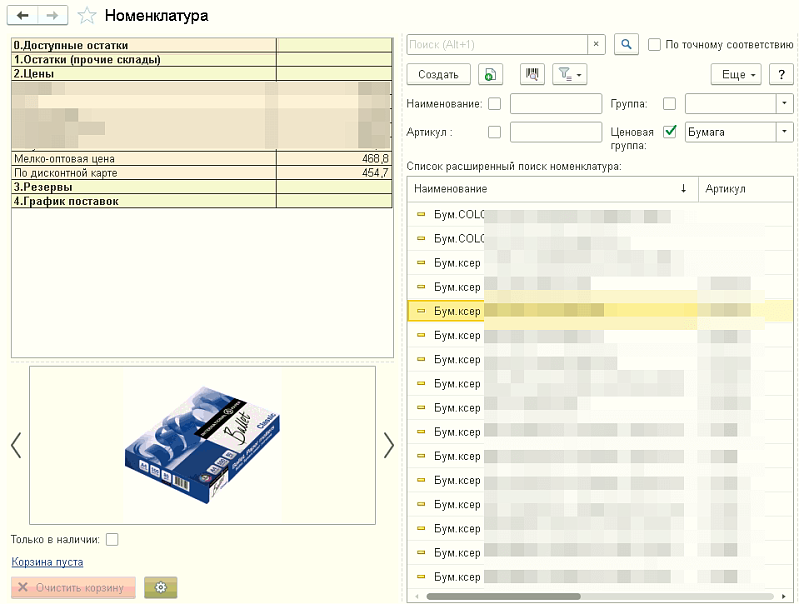This screenshot has width=799, height=604.
Task: Add Номенклатура to favorites with star
Action: click(x=87, y=16)
